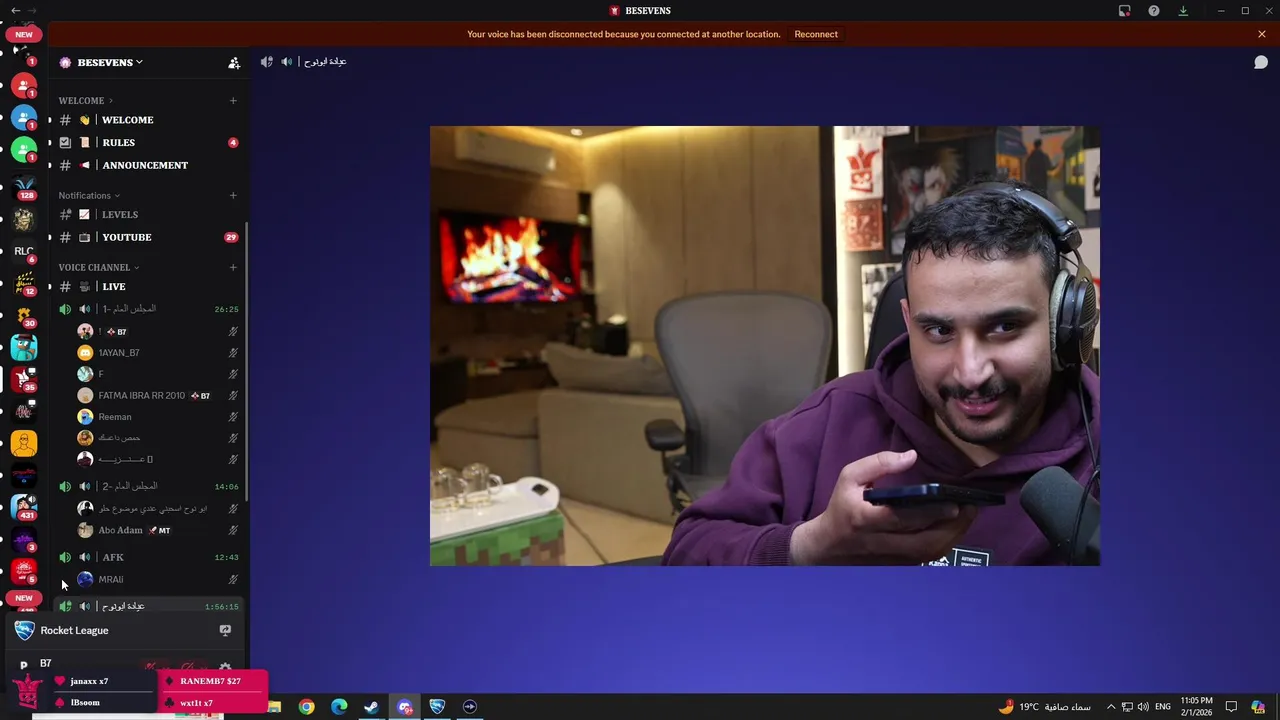Open the RLC server icon
This screenshot has height=720, width=1280.
[x=24, y=252]
